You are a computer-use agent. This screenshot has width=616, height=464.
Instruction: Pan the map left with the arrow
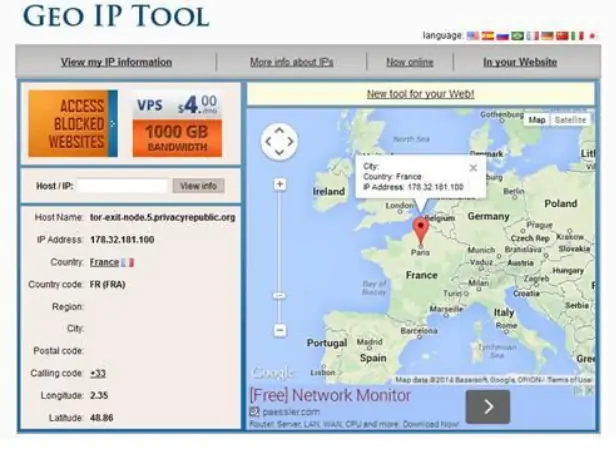point(268,141)
